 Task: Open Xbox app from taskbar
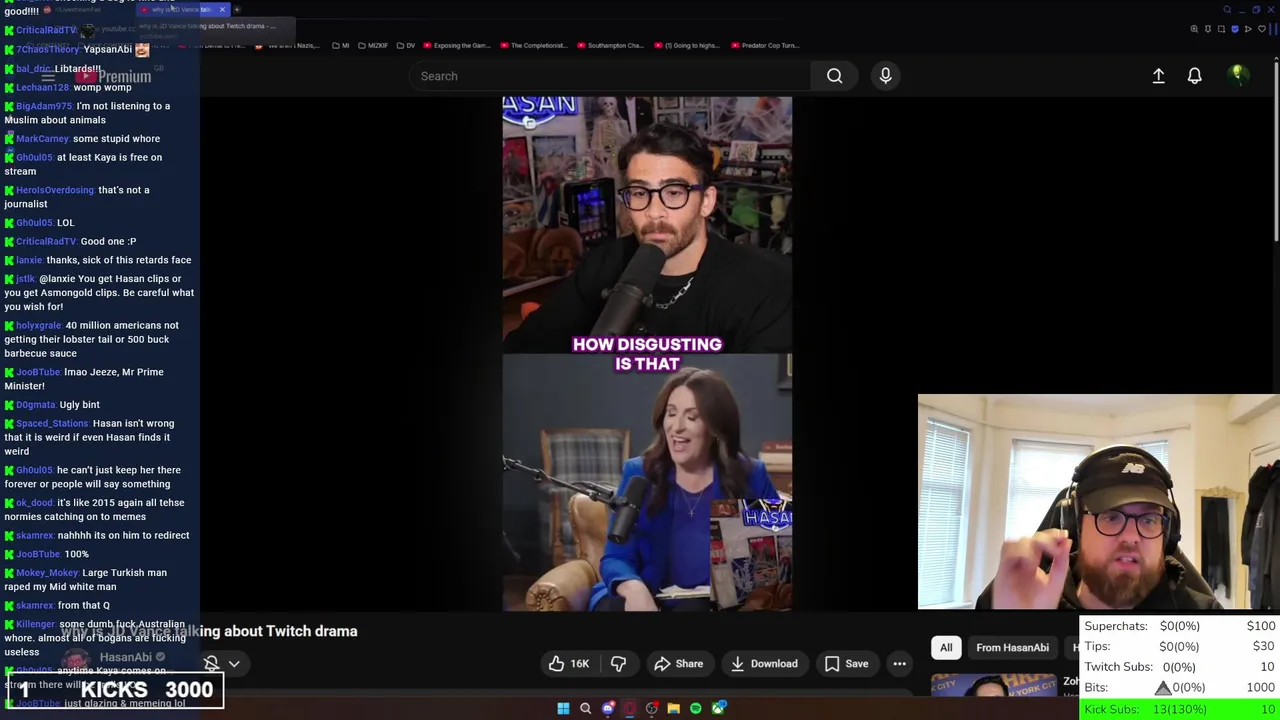coord(717,709)
